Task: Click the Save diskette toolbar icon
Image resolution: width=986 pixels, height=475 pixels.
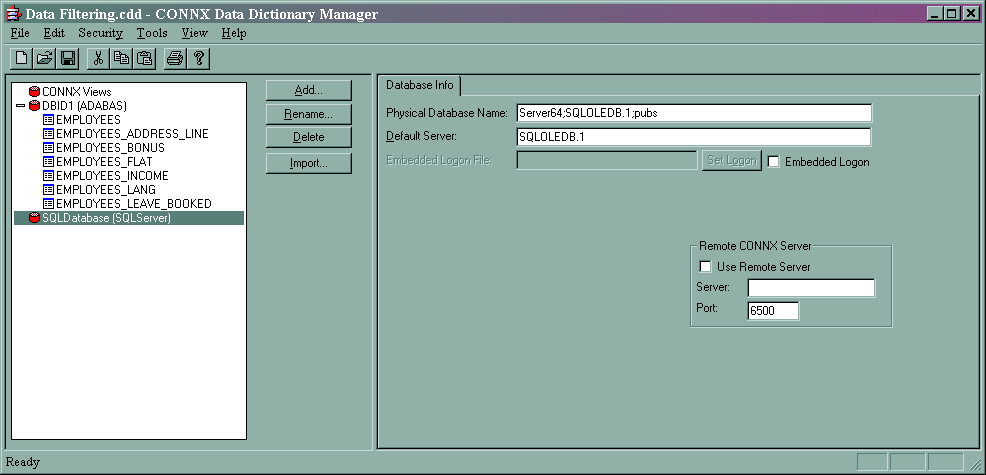Action: click(x=69, y=58)
